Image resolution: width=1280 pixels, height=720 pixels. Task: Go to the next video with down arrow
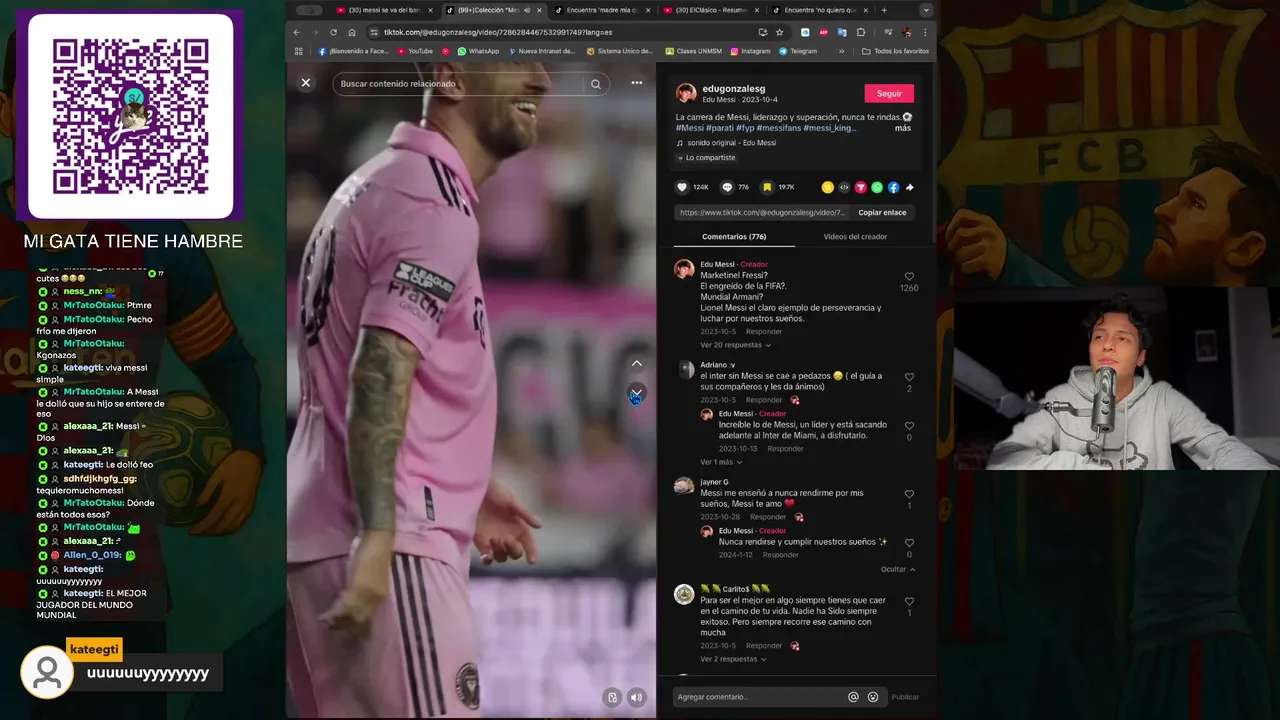pos(637,392)
